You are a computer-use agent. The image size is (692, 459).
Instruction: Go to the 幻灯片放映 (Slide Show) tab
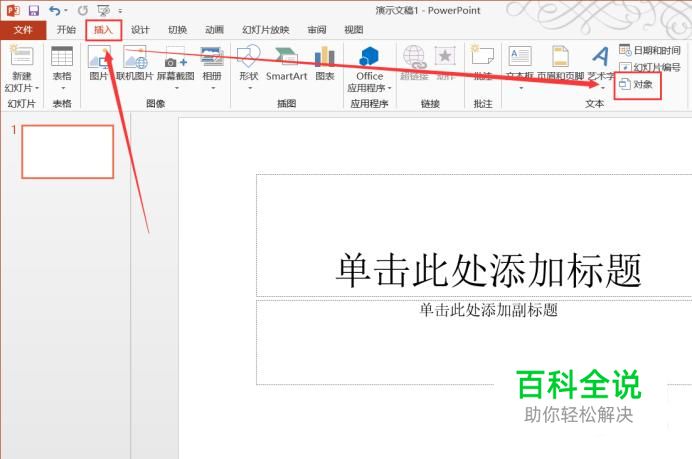click(x=266, y=30)
